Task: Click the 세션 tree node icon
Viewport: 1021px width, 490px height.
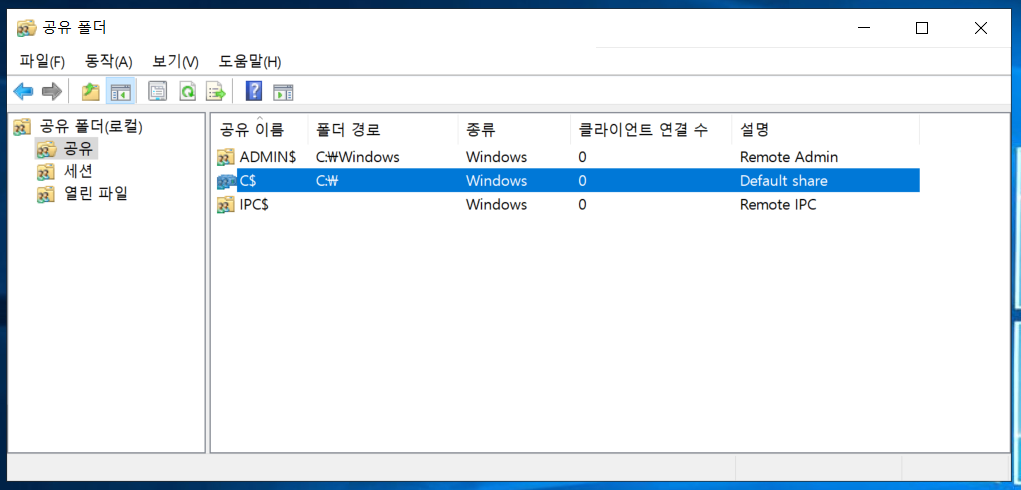Action: pos(46,172)
